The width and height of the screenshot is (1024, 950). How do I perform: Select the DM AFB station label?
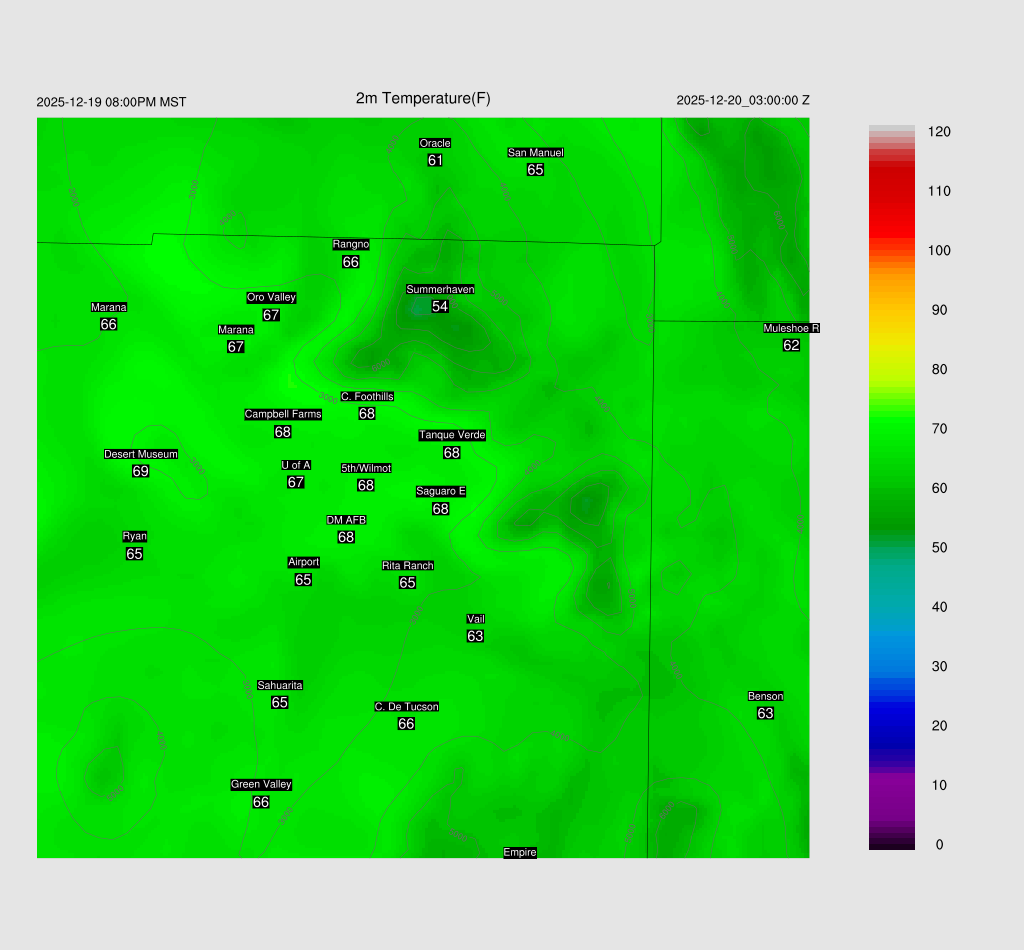pyautogui.click(x=346, y=520)
